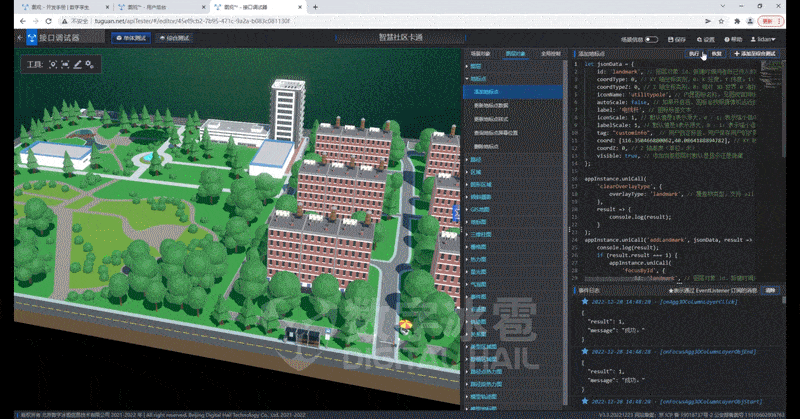Screen dimensions: 800x419
Task: Toggle the 场景信息 switch
Action: (651, 39)
